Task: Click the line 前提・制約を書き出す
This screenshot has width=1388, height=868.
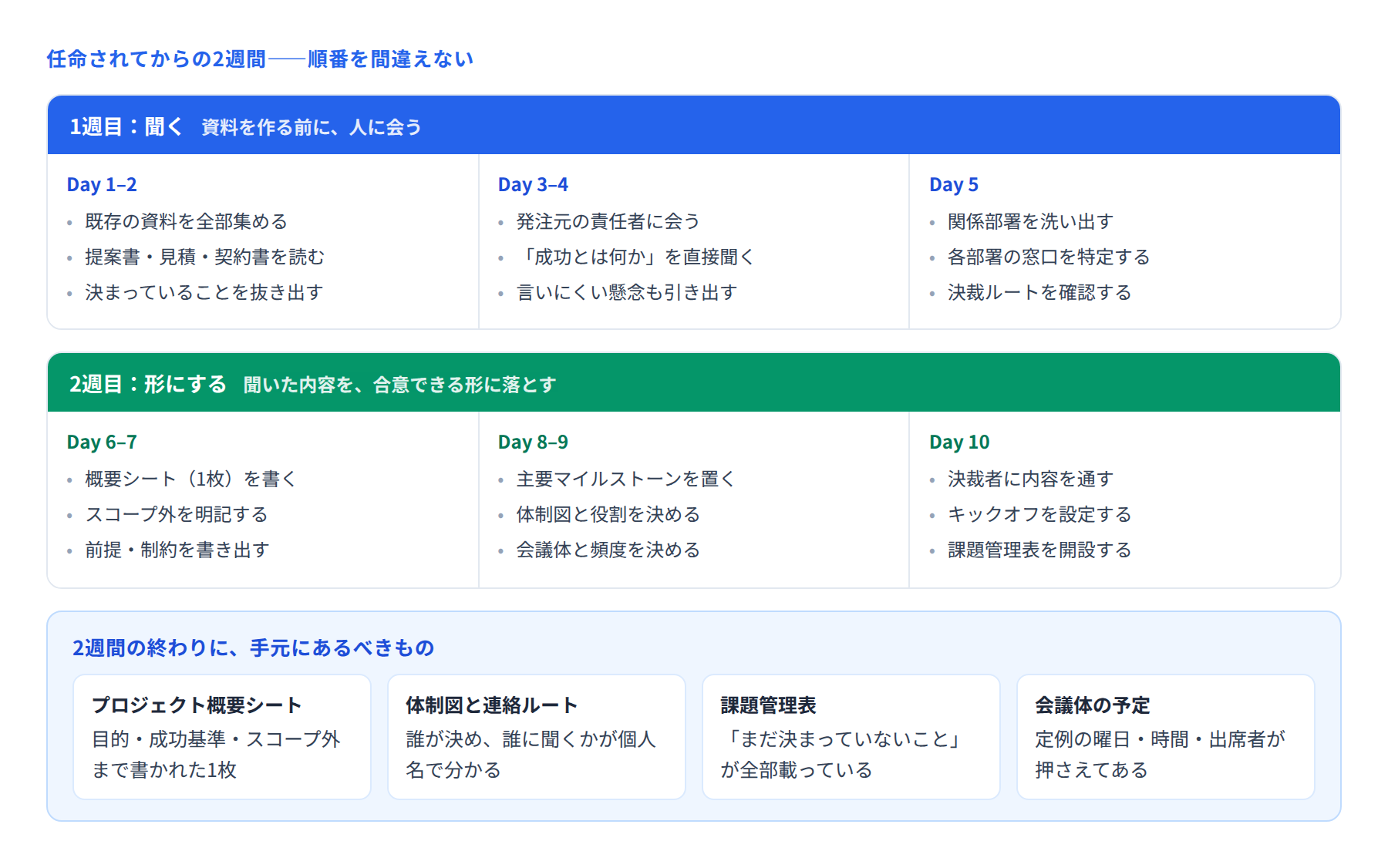Action: pos(177,550)
